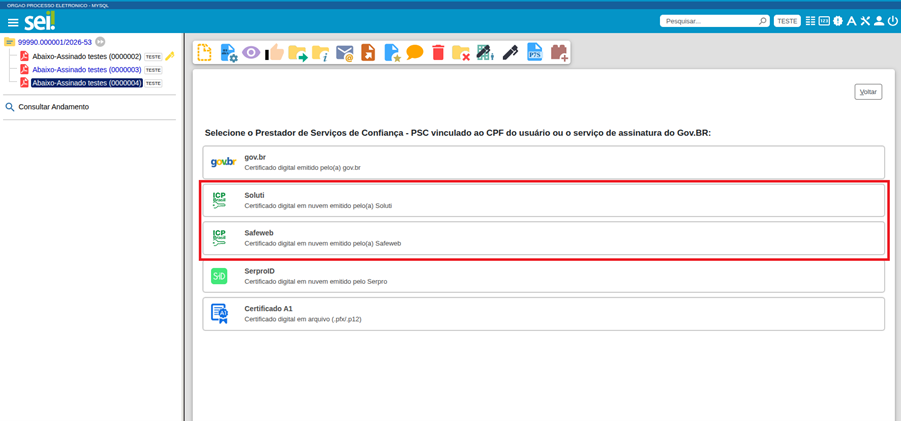The image size is (901, 421).
Task: Select Abaixo-Assinado testes (0000002)
Action: pos(87,56)
